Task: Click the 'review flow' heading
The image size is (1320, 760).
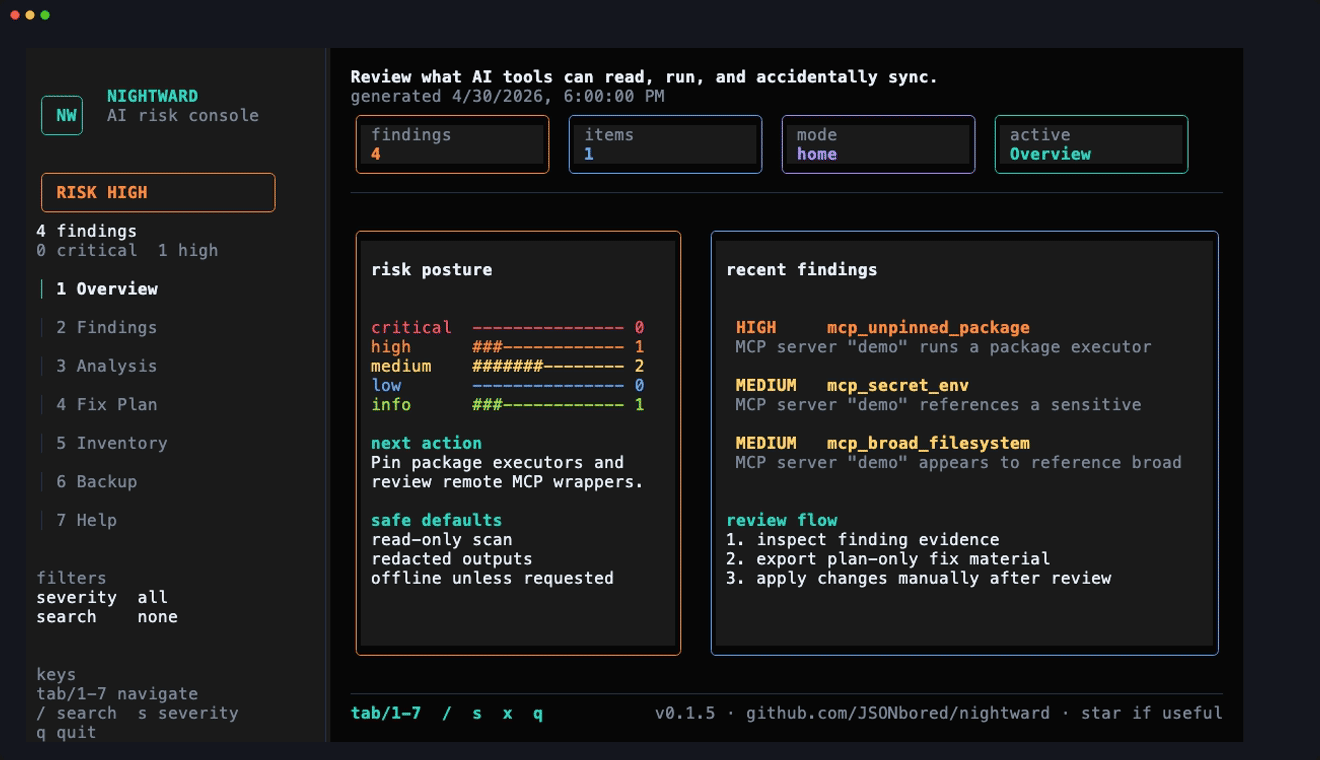Action: [781, 520]
